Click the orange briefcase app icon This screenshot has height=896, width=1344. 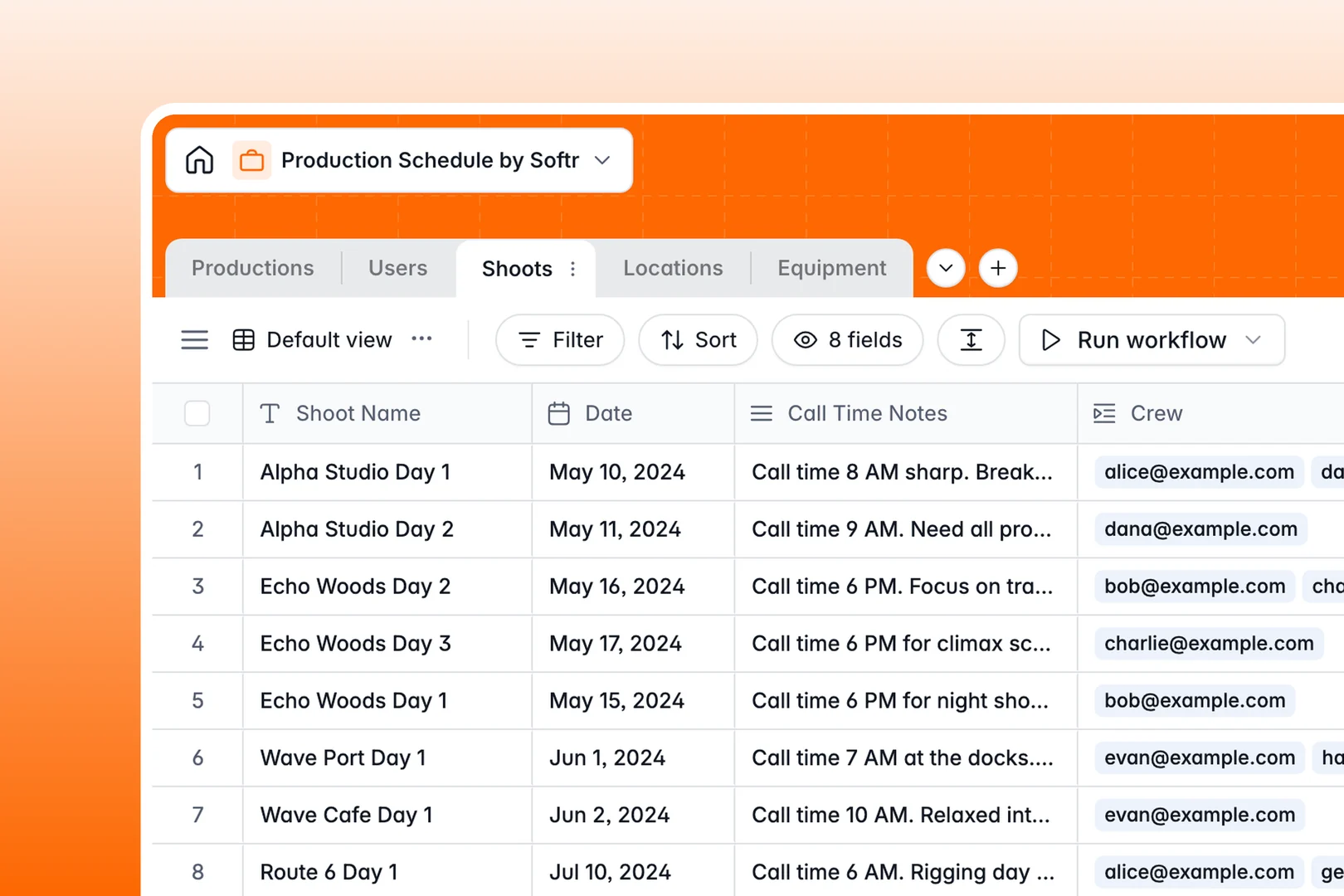tap(251, 160)
